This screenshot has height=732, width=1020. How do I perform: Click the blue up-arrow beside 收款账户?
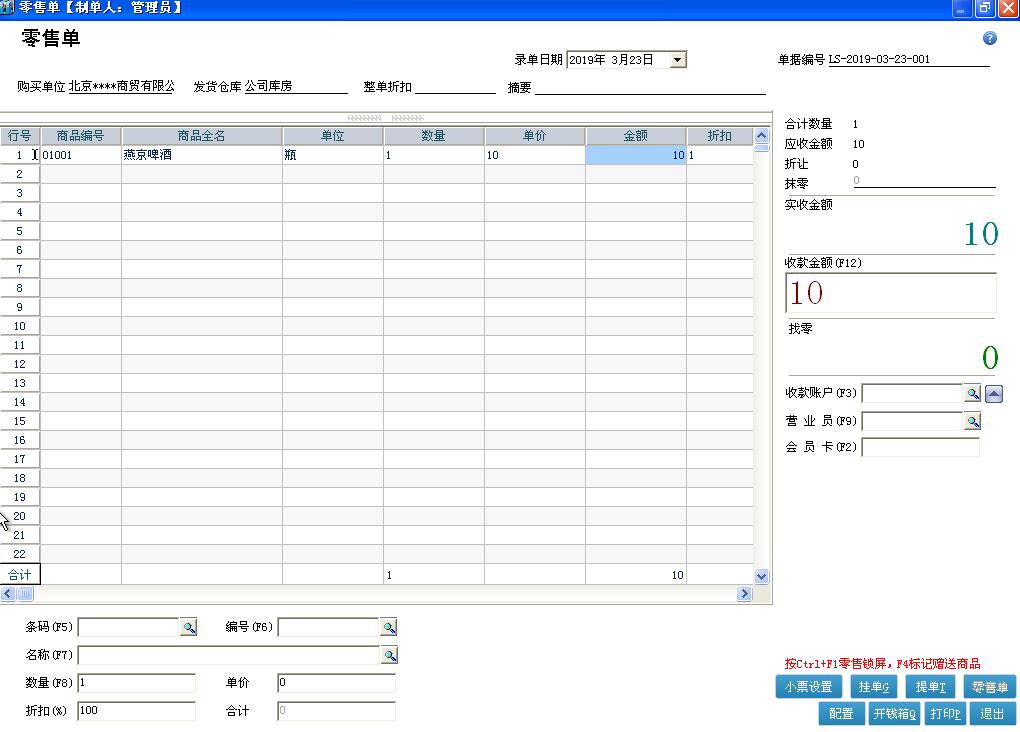993,394
